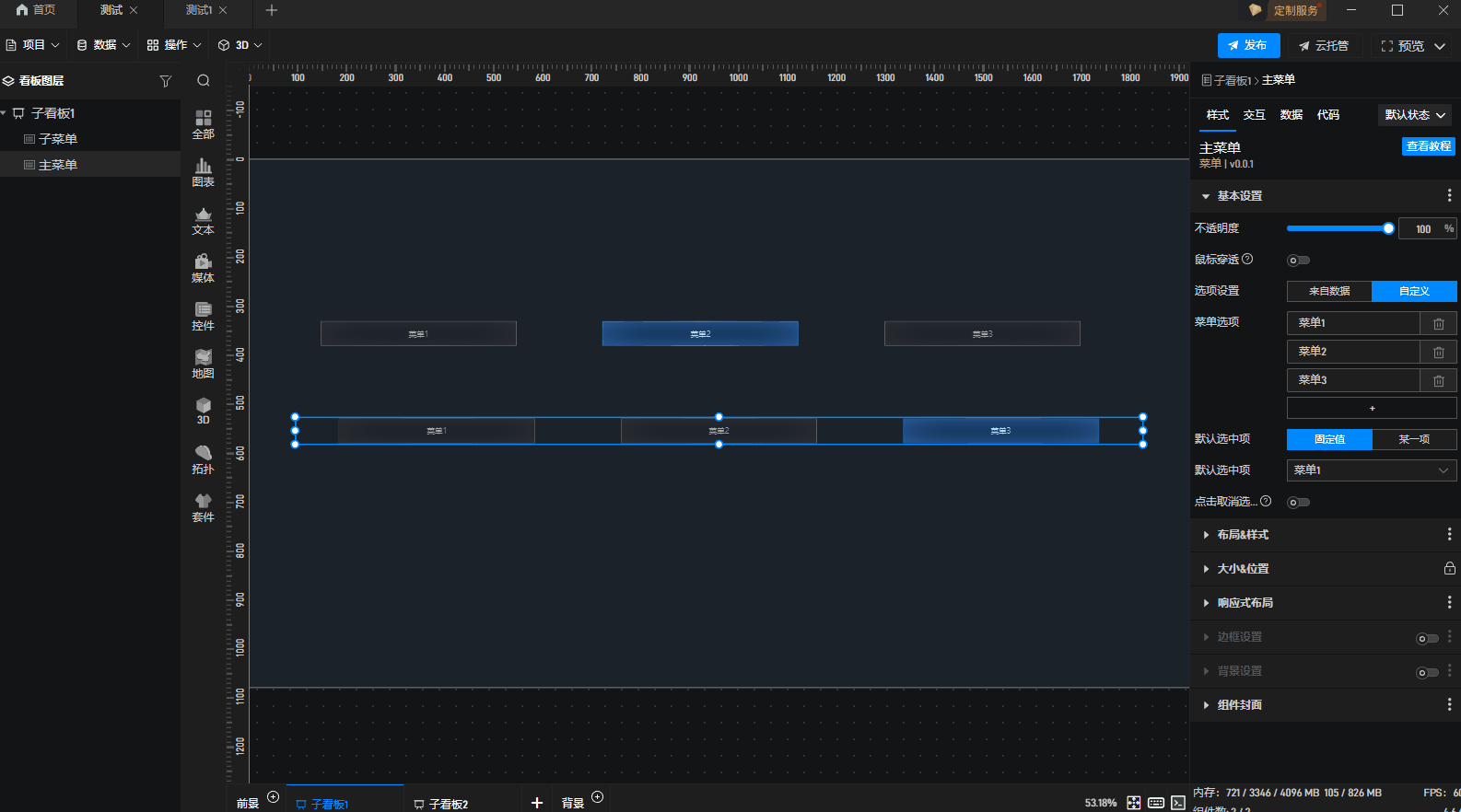Open the 图表 chart components icon

203,171
